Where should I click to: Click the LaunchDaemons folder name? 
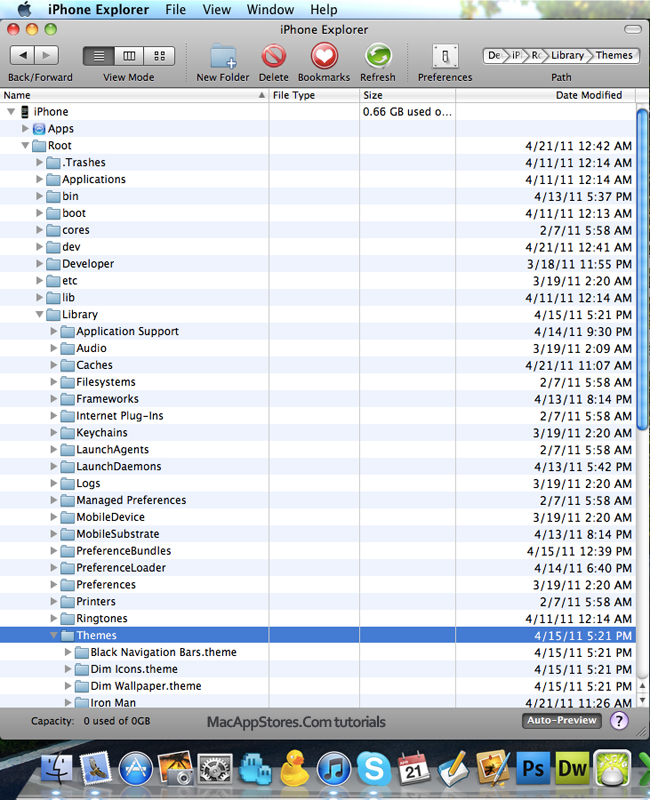pyautogui.click(x=119, y=466)
